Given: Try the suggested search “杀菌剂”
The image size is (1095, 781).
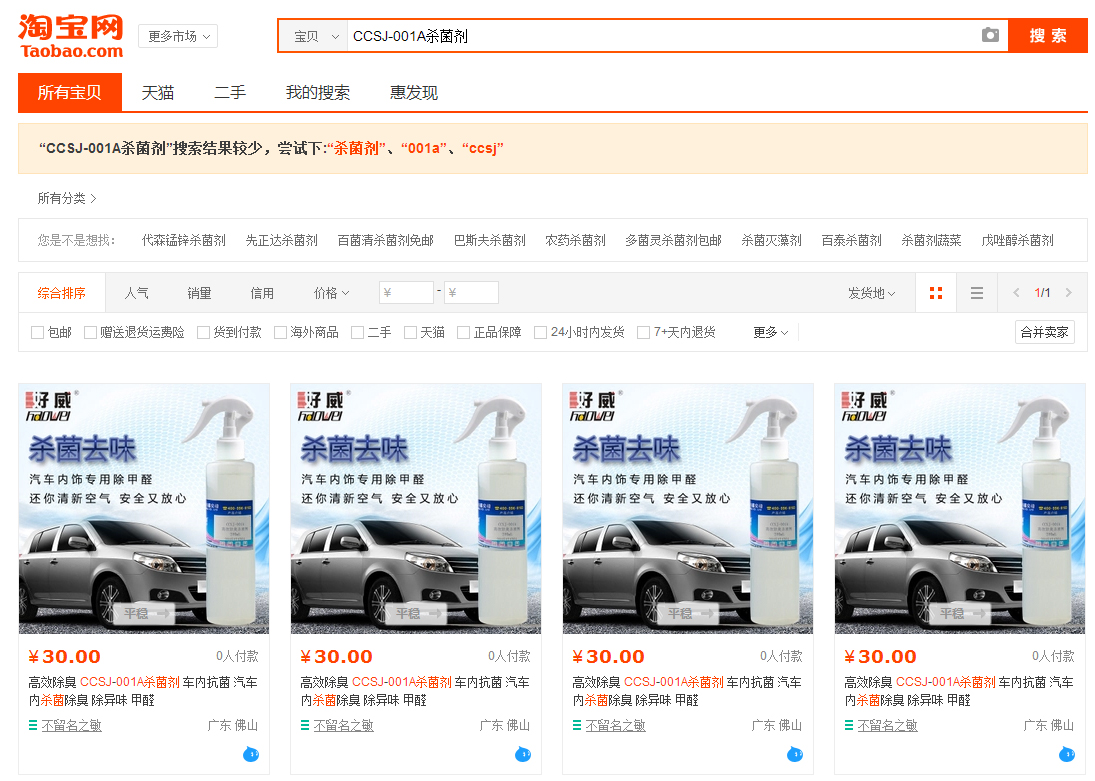Looking at the screenshot, I should [356, 148].
